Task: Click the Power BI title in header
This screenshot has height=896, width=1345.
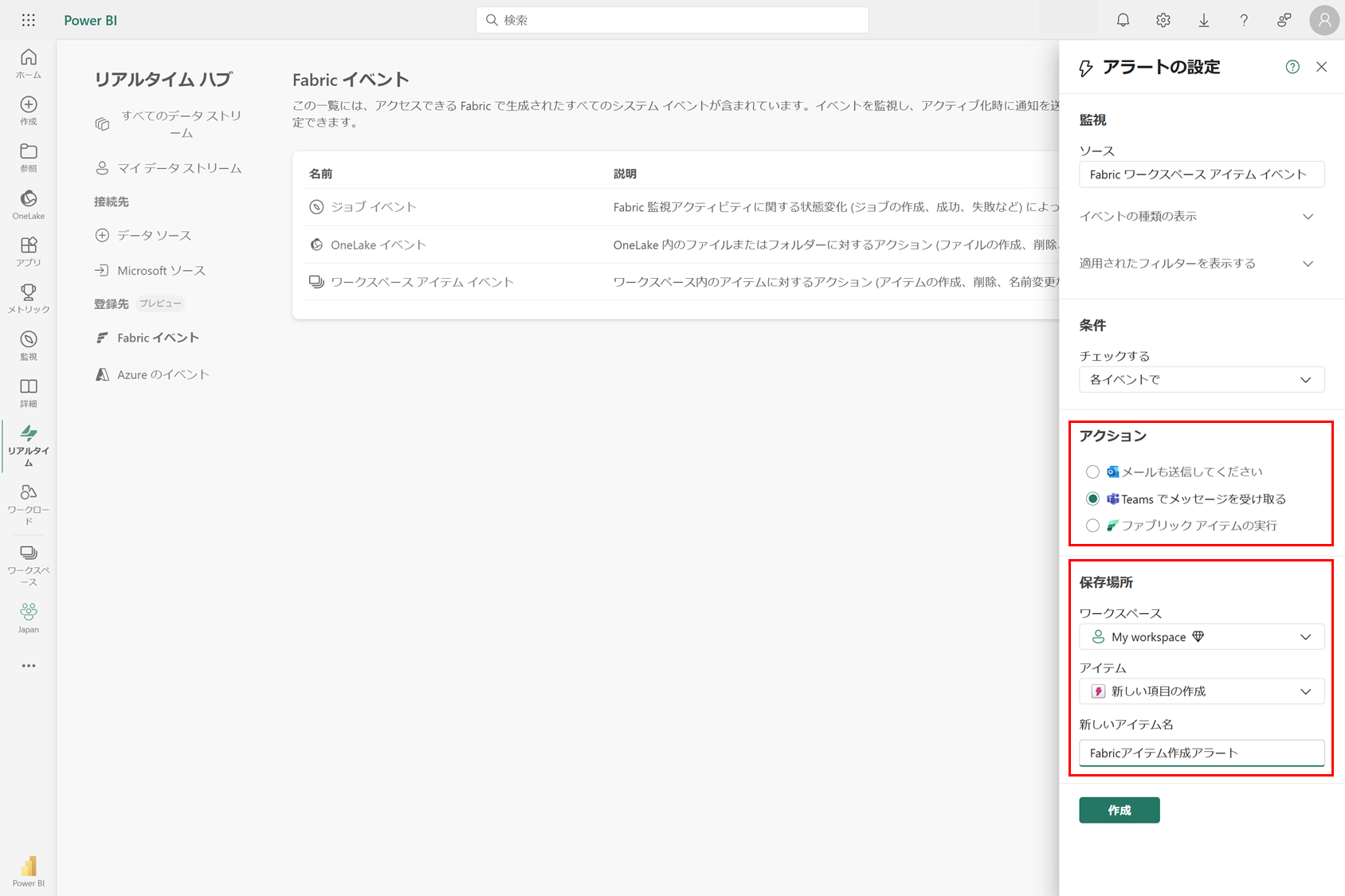Action: (x=90, y=21)
